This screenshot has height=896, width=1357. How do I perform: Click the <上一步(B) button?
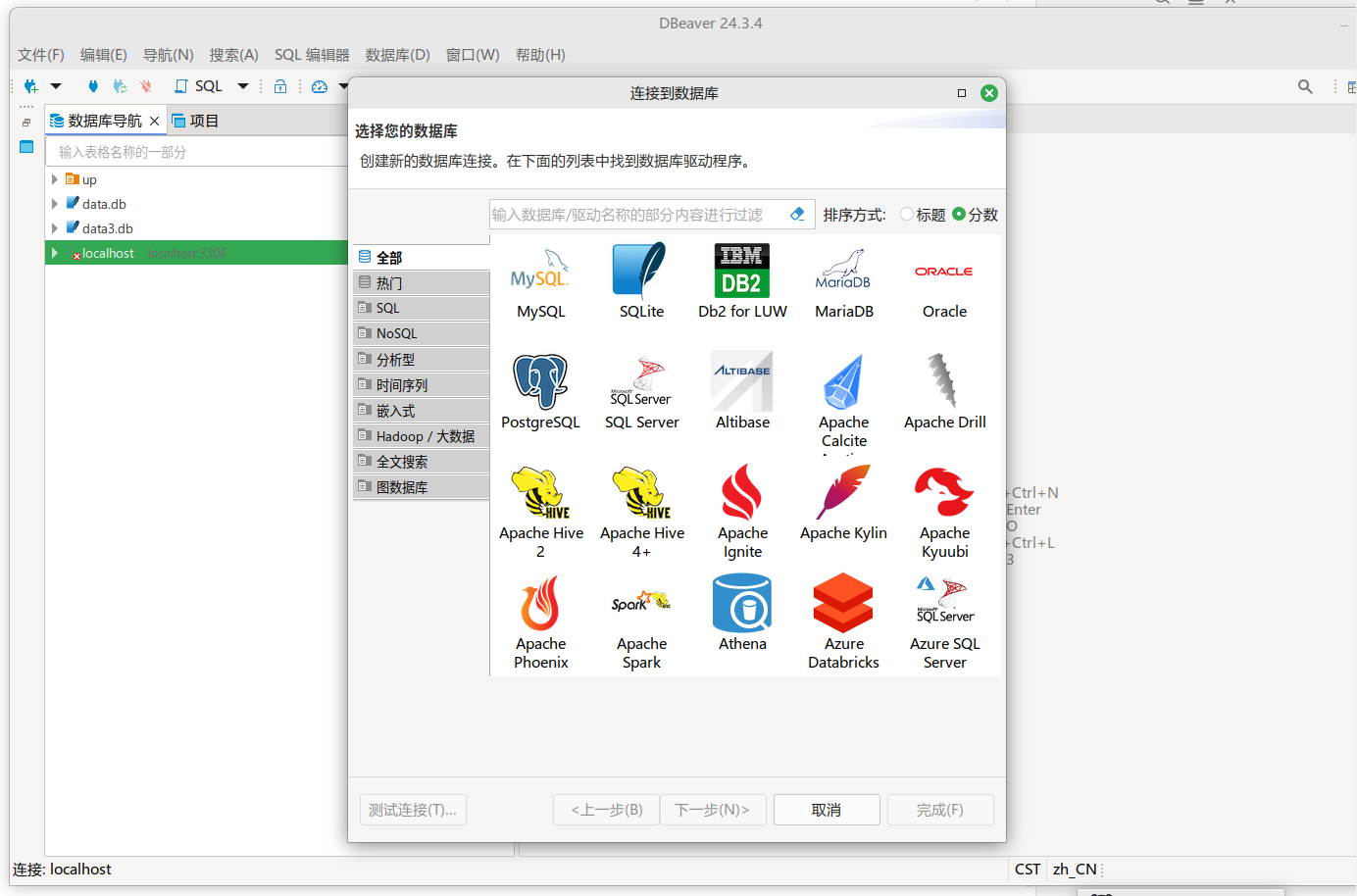(x=607, y=810)
